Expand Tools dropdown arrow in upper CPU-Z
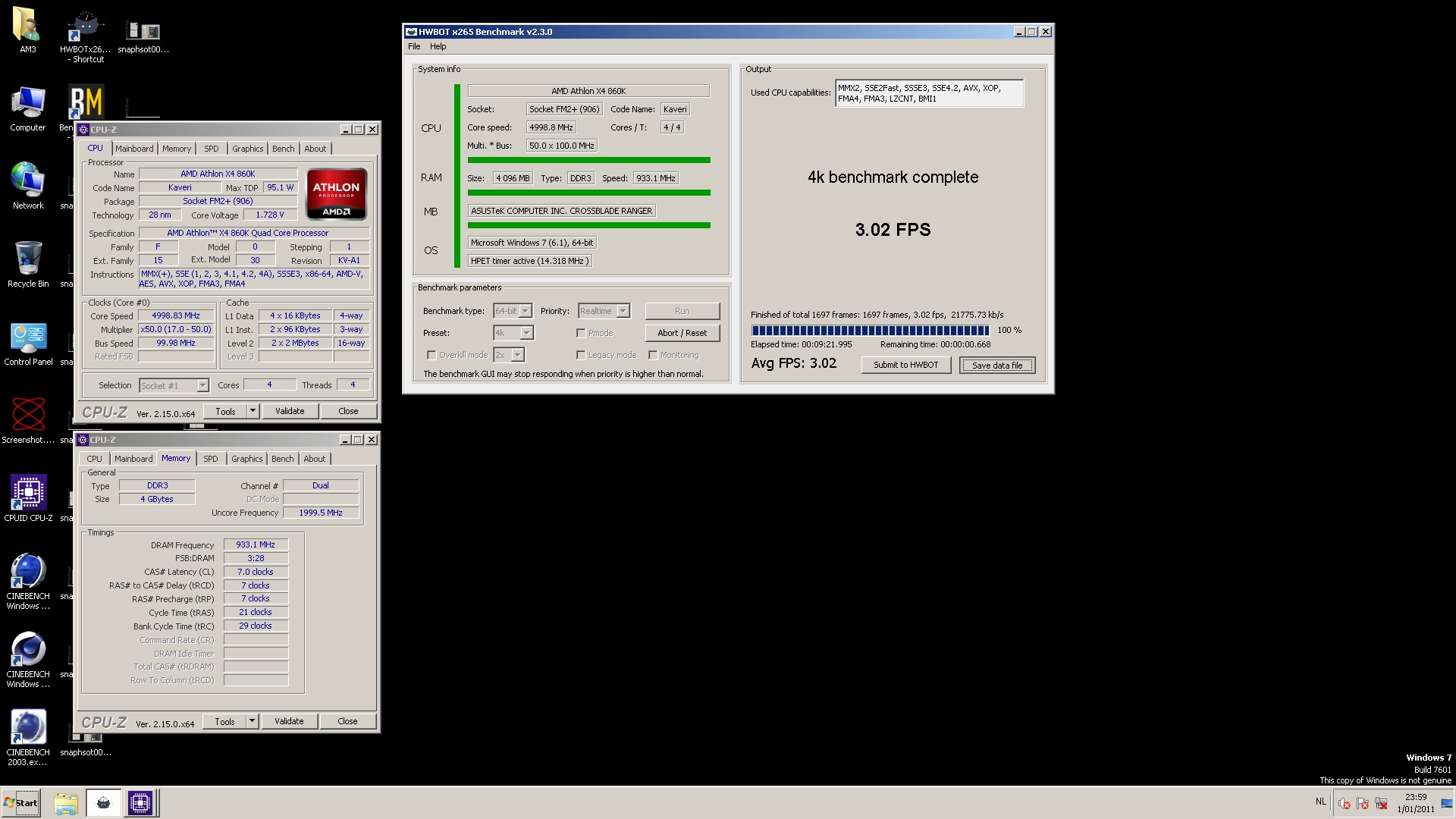This screenshot has width=1456, height=819. click(x=253, y=411)
